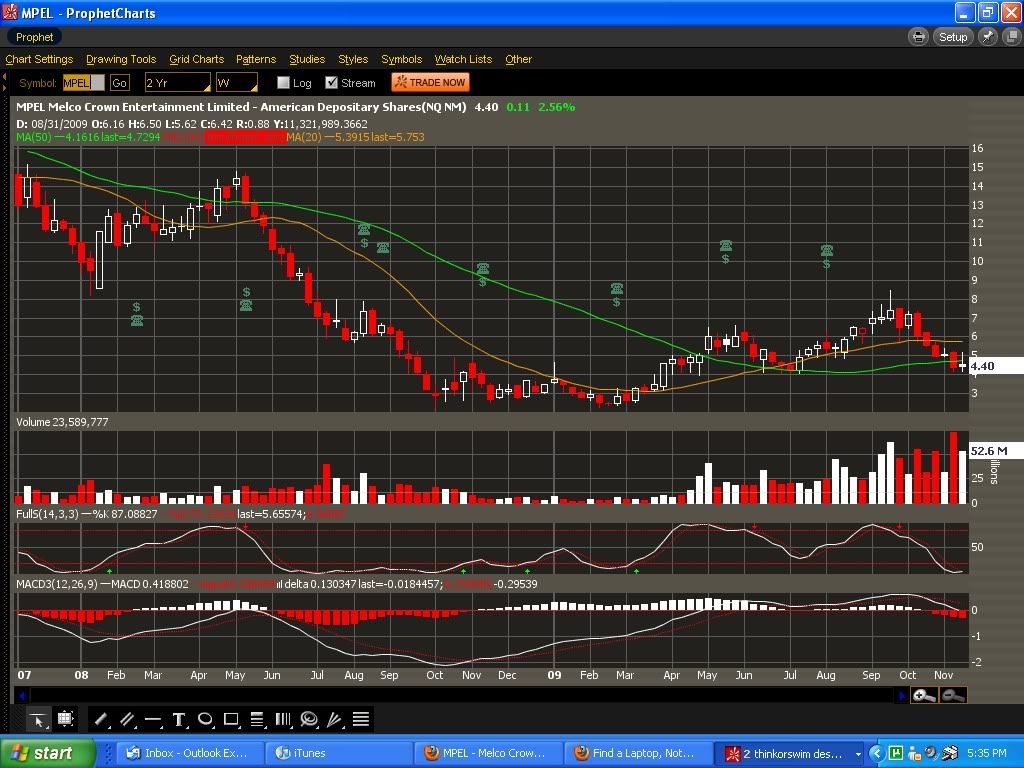Click the Setup button

click(953, 37)
